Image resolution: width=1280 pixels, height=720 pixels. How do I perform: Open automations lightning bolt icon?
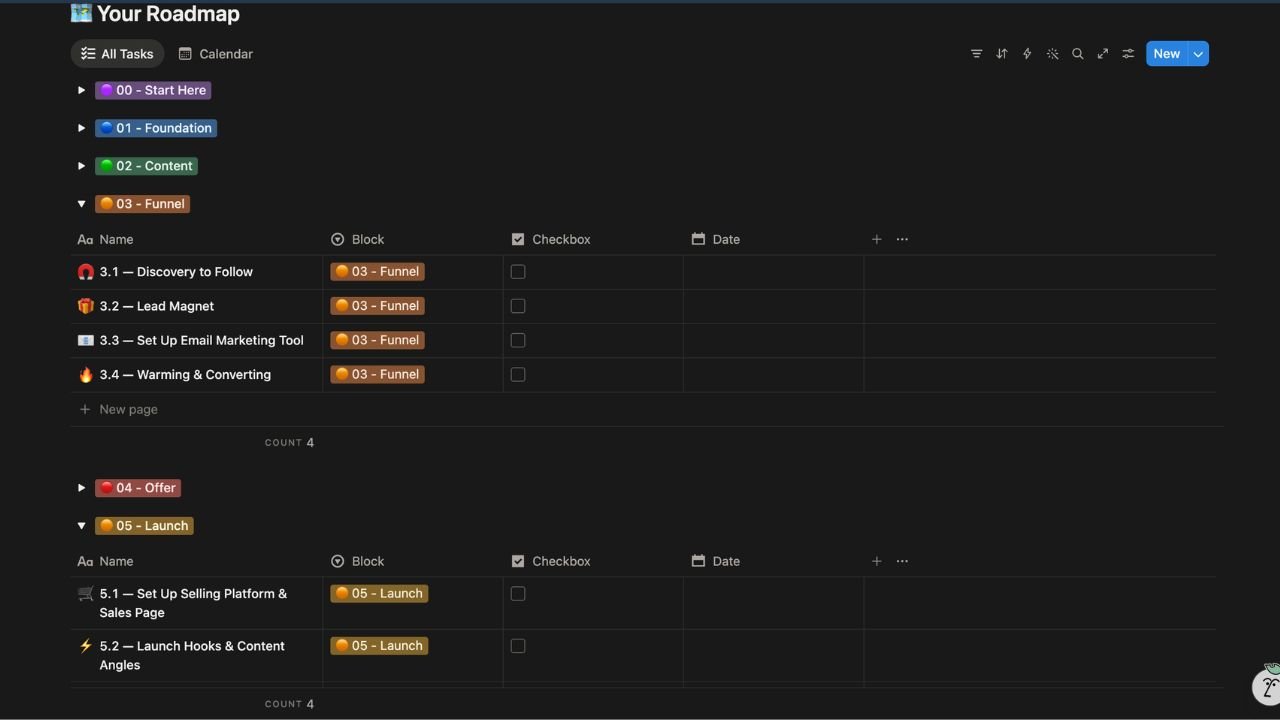1027,54
